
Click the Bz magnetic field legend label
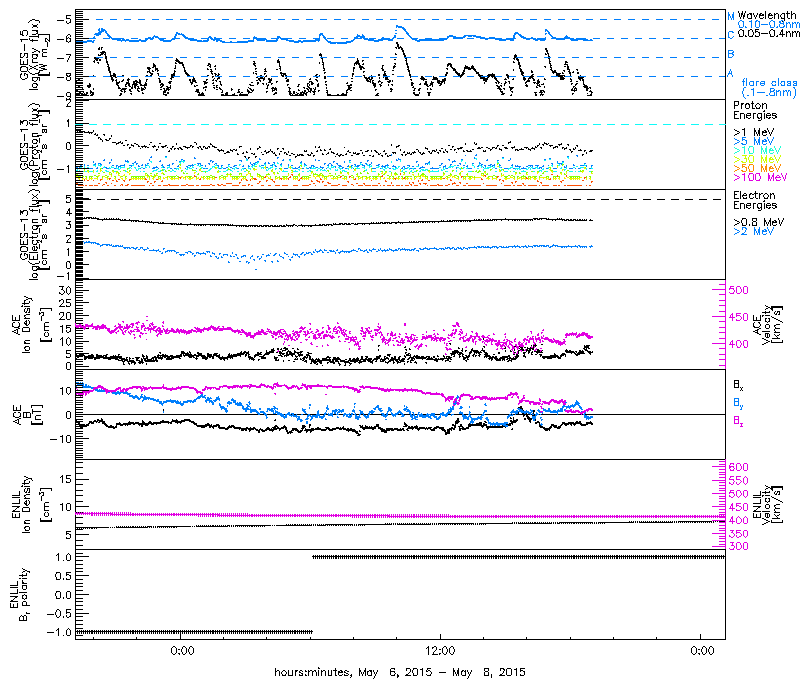click(738, 420)
